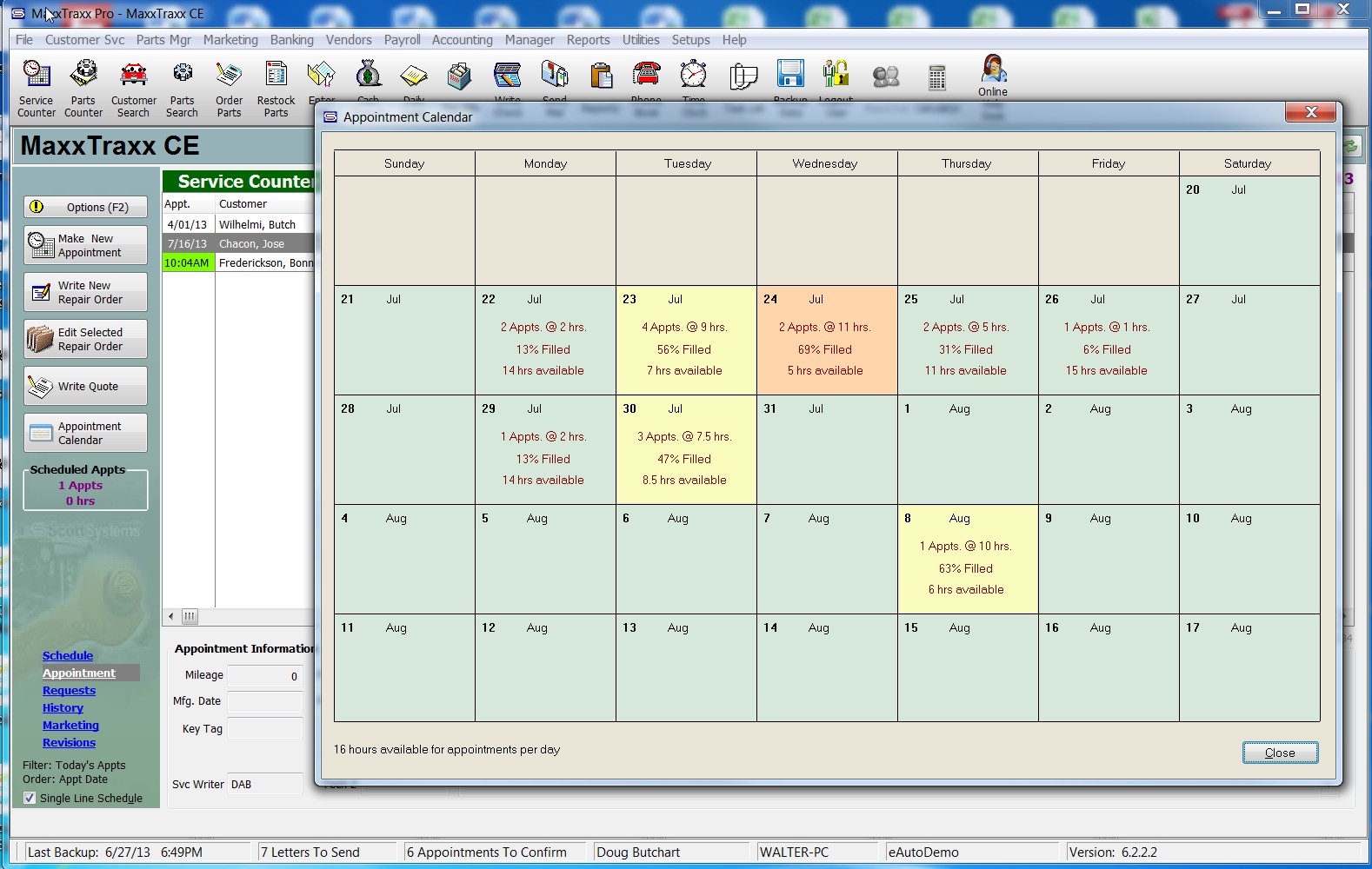Click into the Mfg. Date field
Viewport: 1372px width, 869px height.
click(x=265, y=702)
